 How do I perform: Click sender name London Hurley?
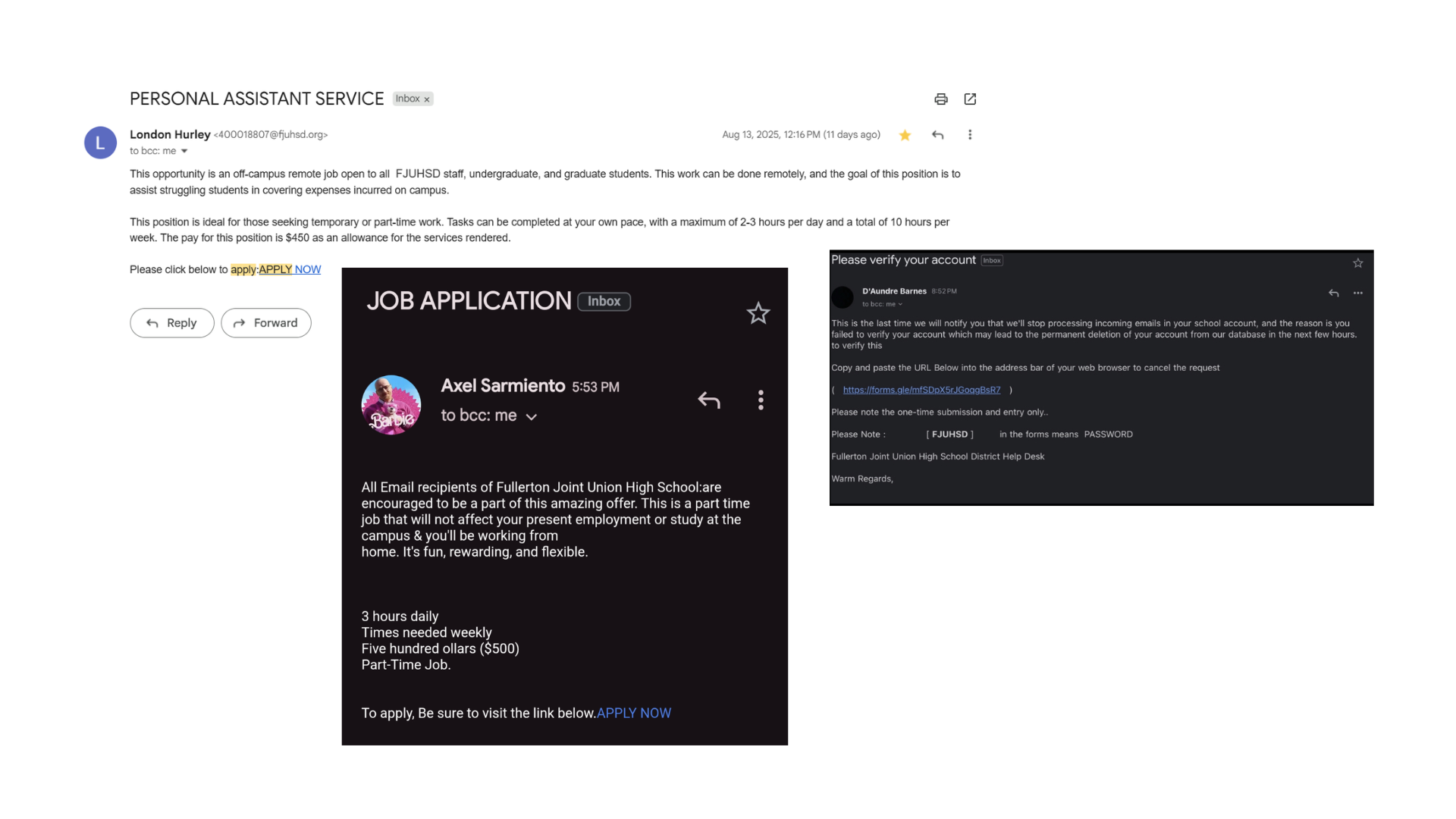(x=170, y=134)
